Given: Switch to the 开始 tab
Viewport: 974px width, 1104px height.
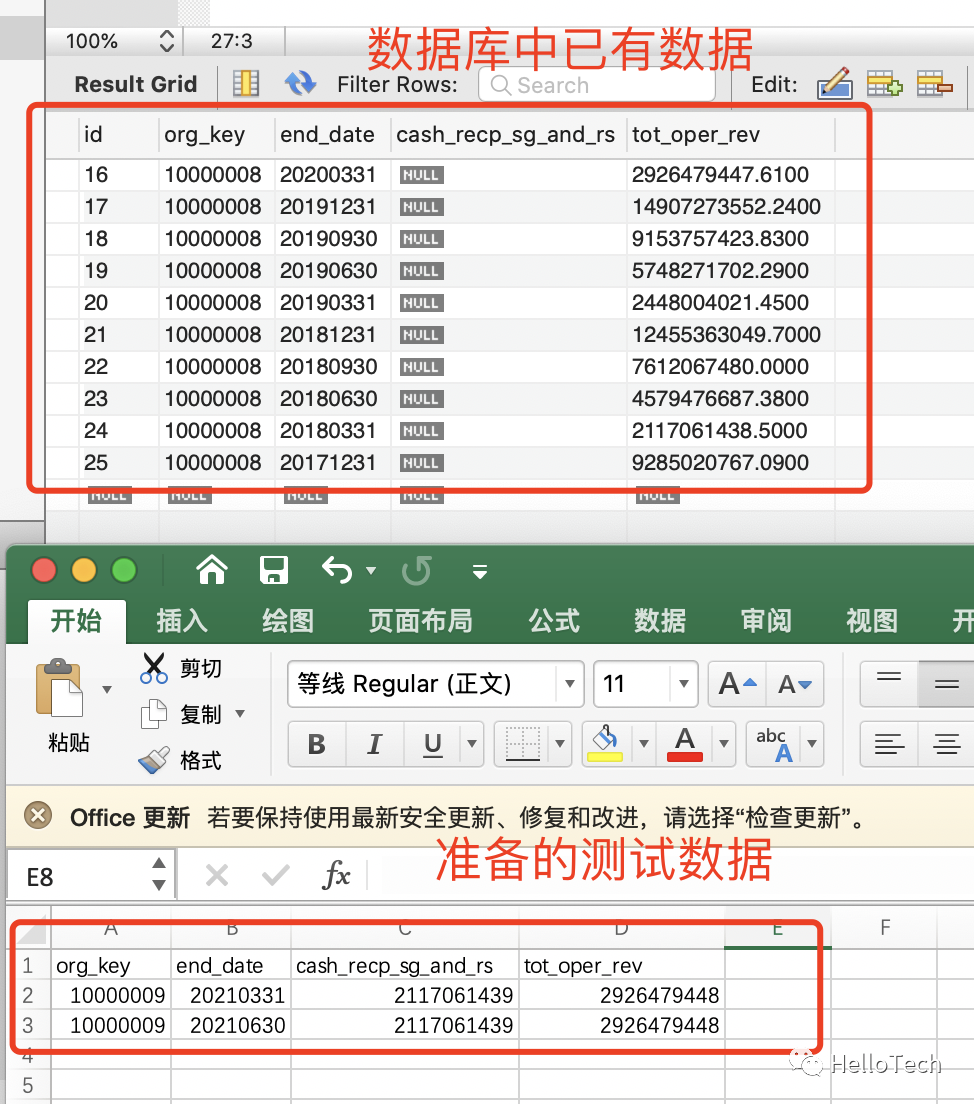Looking at the screenshot, I should (x=76, y=621).
